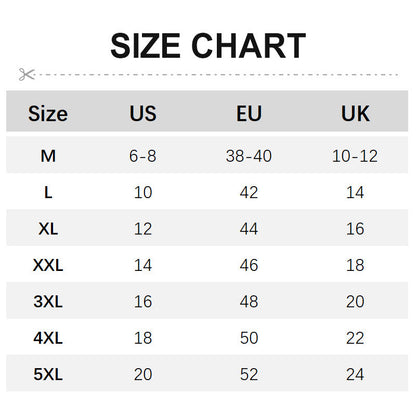Click the 5XL size row label

click(48, 374)
